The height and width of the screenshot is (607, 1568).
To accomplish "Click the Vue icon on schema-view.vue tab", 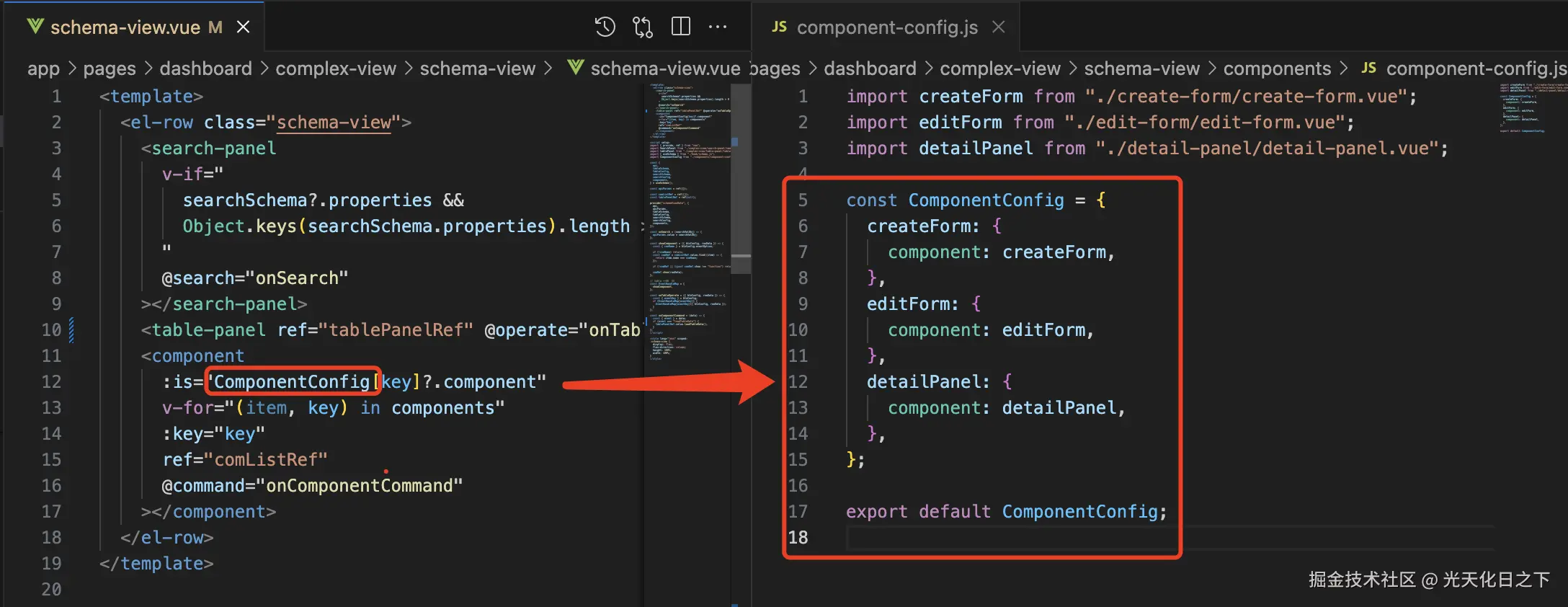I will pyautogui.click(x=35, y=27).
